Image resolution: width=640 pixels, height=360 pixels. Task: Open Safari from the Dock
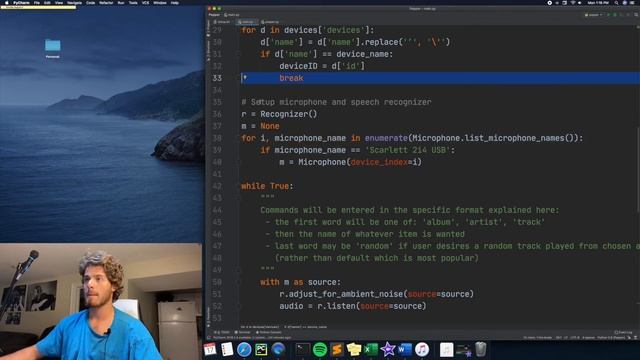click(244, 350)
